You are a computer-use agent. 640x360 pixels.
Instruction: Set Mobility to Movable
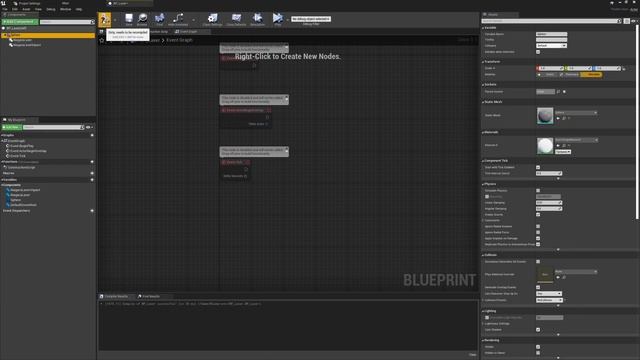[591, 75]
